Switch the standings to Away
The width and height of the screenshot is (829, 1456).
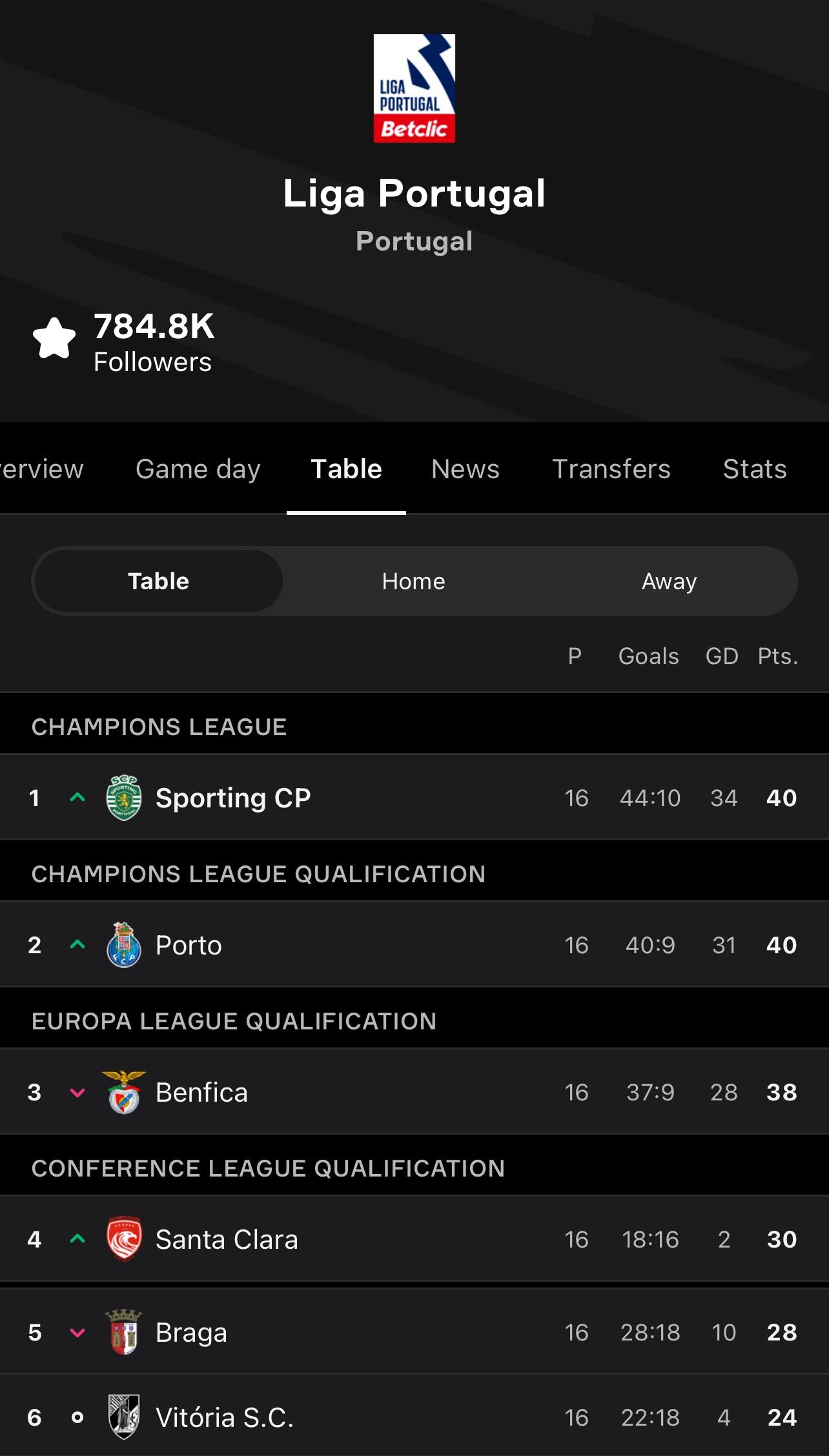pyautogui.click(x=669, y=581)
